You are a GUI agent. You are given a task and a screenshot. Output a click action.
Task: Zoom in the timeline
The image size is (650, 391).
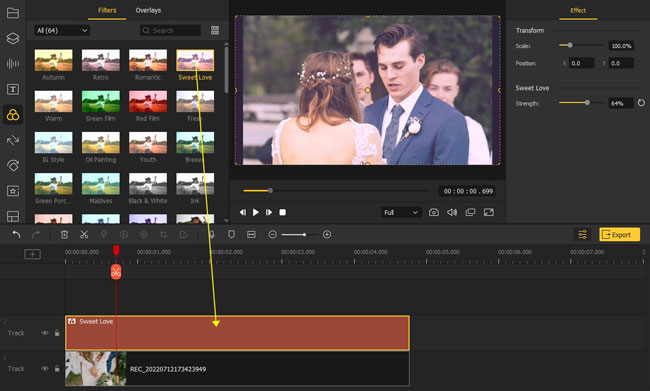327,235
